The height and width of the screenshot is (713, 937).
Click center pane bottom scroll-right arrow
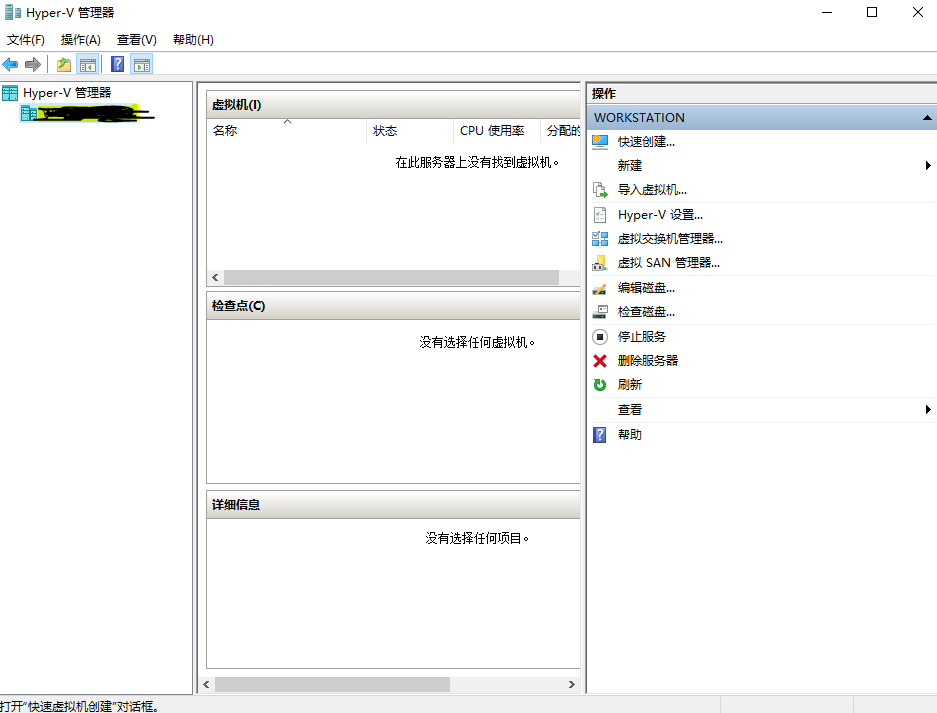coord(572,684)
